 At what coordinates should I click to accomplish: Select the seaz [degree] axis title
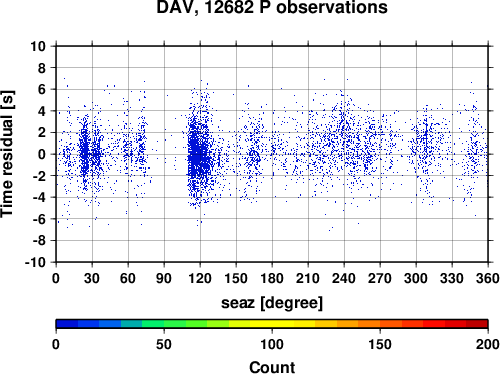coord(272,303)
